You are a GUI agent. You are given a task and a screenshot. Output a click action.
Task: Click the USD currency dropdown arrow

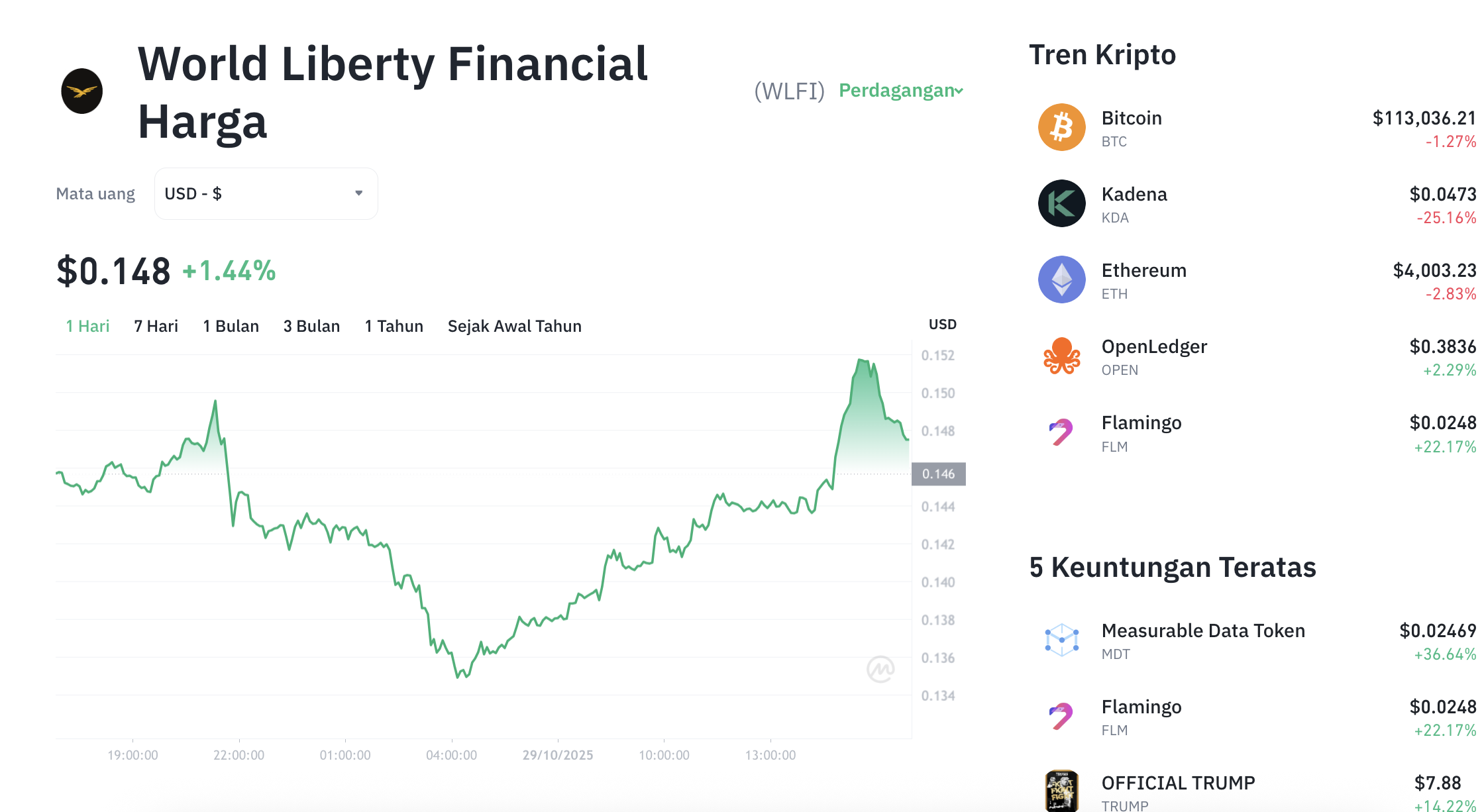(x=358, y=193)
